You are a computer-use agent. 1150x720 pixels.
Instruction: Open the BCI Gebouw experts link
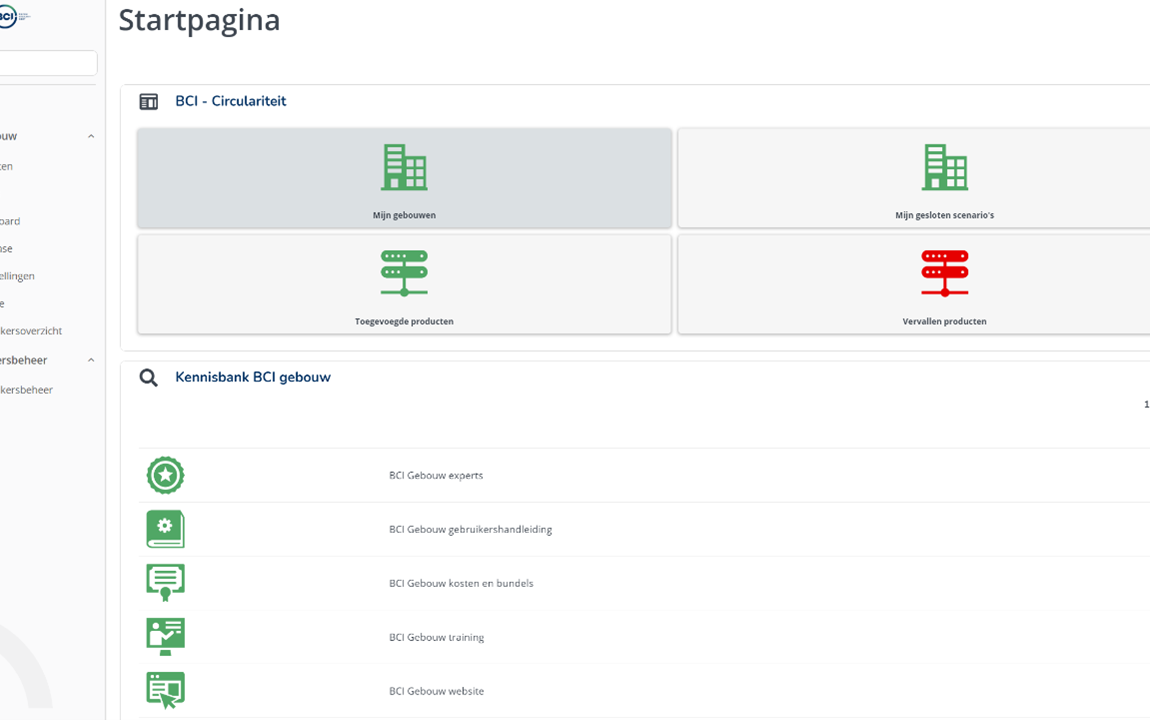[x=436, y=476]
